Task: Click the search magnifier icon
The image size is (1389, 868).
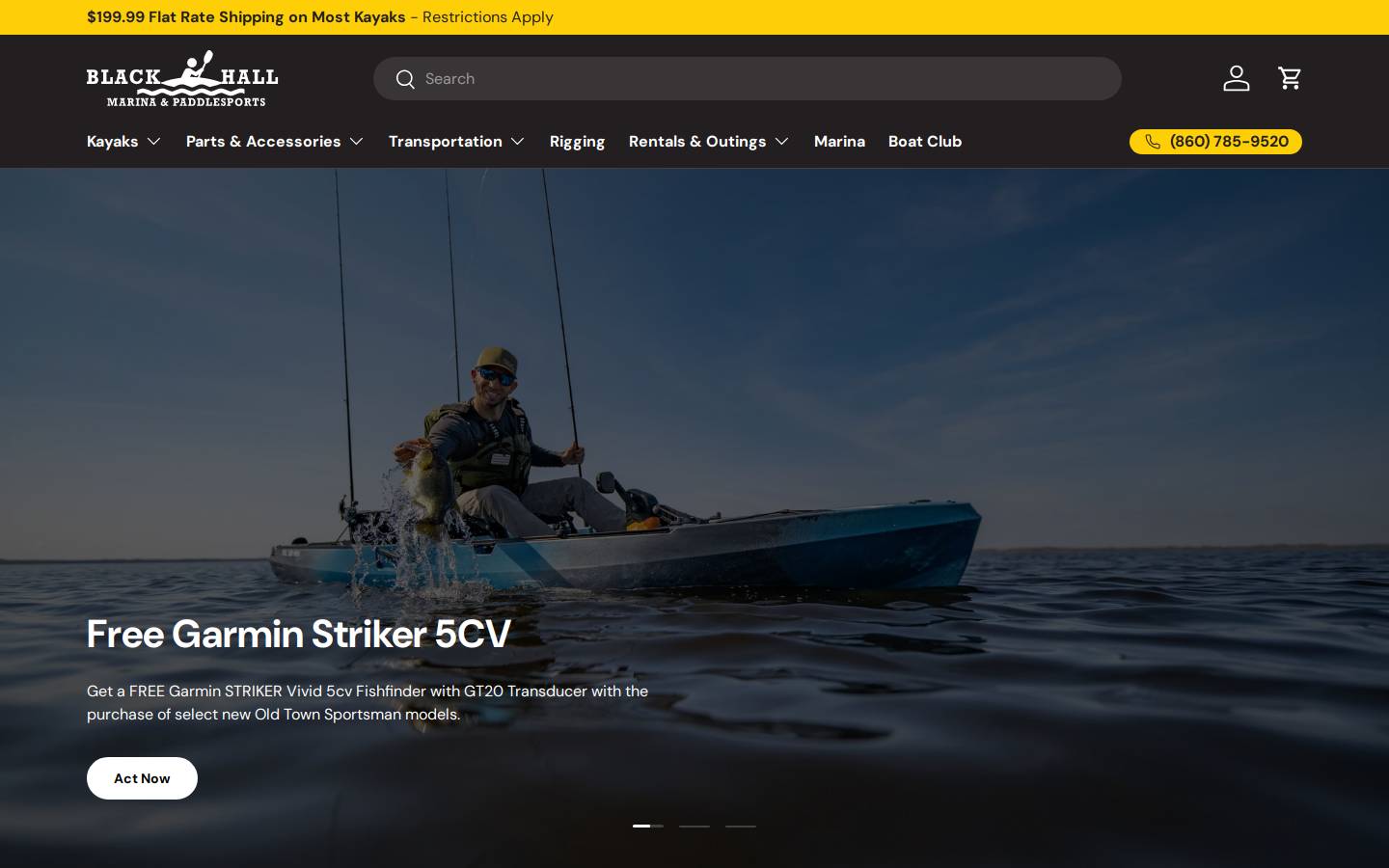Action: coord(405,79)
